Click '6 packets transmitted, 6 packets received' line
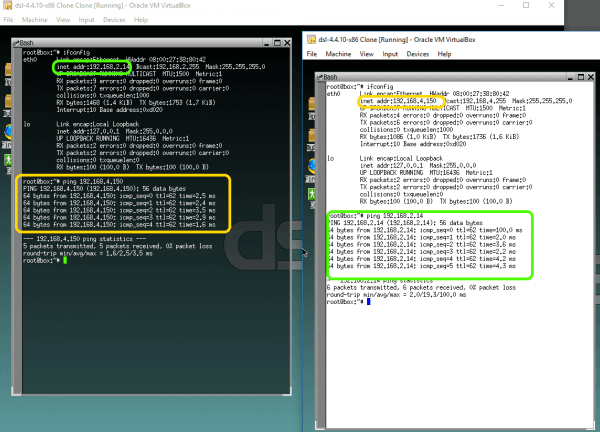 pos(421,287)
